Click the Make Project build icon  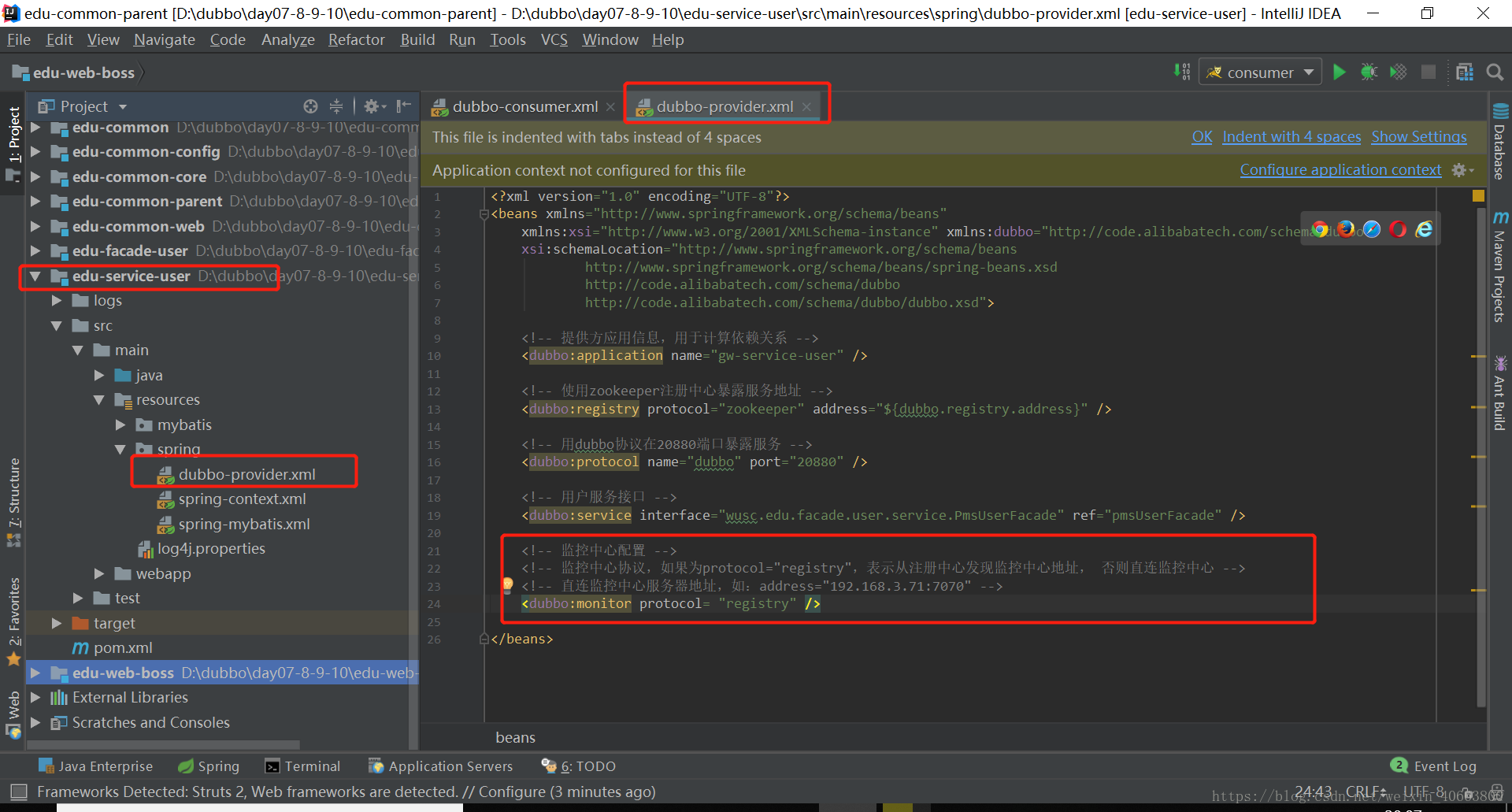click(x=1182, y=72)
